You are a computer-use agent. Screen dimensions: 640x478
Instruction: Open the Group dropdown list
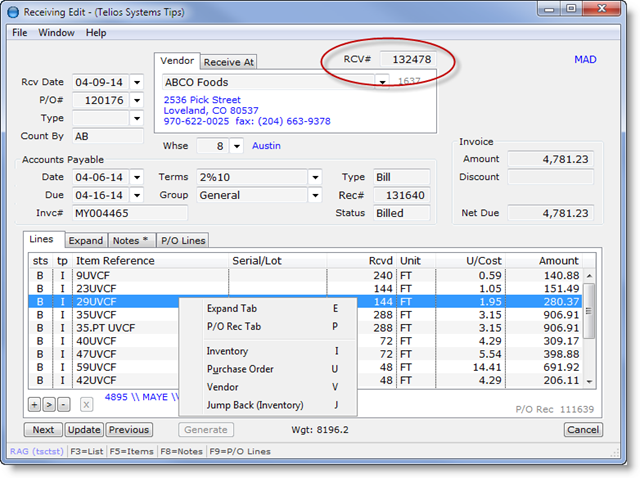315,196
